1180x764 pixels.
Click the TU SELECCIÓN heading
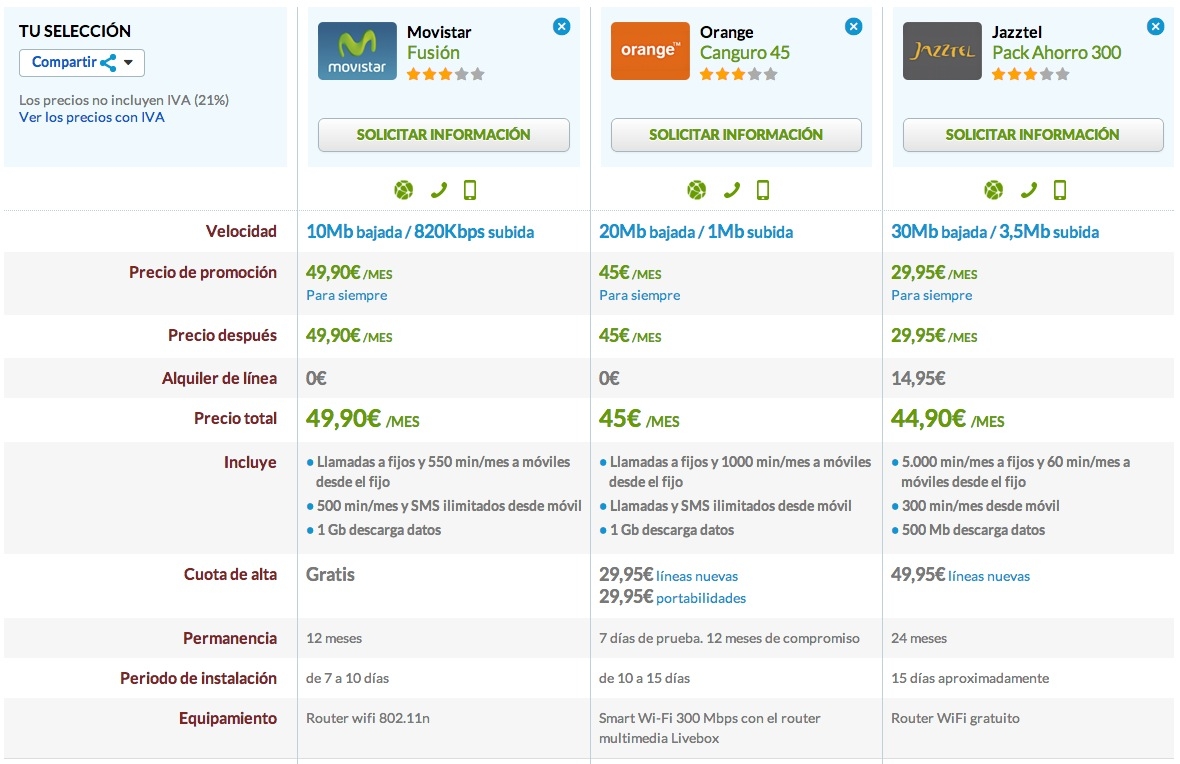pyautogui.click(x=75, y=32)
